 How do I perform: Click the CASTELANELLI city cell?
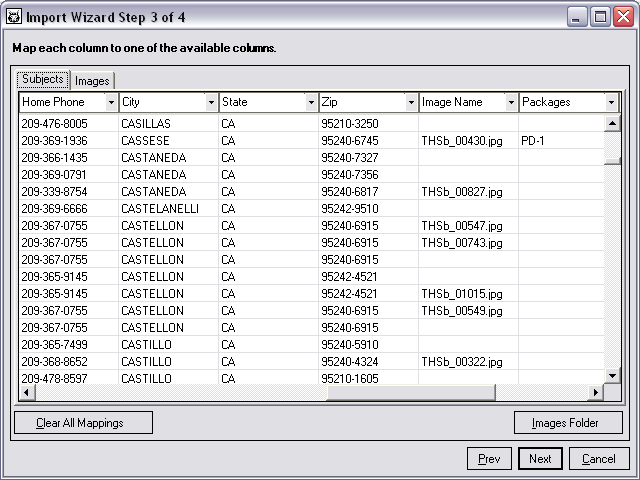pos(159,209)
